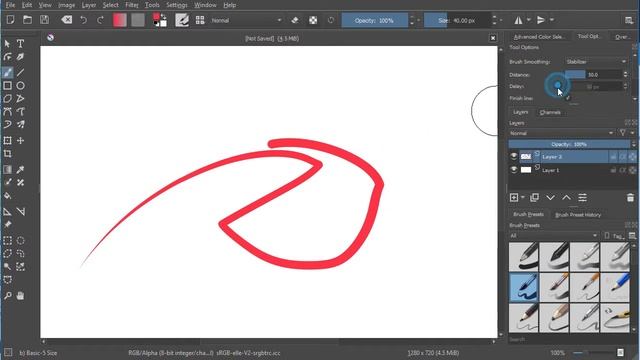The width and height of the screenshot is (640, 360).
Task: Open the blending mode Normal dropdown in toolbar
Action: pos(246,20)
